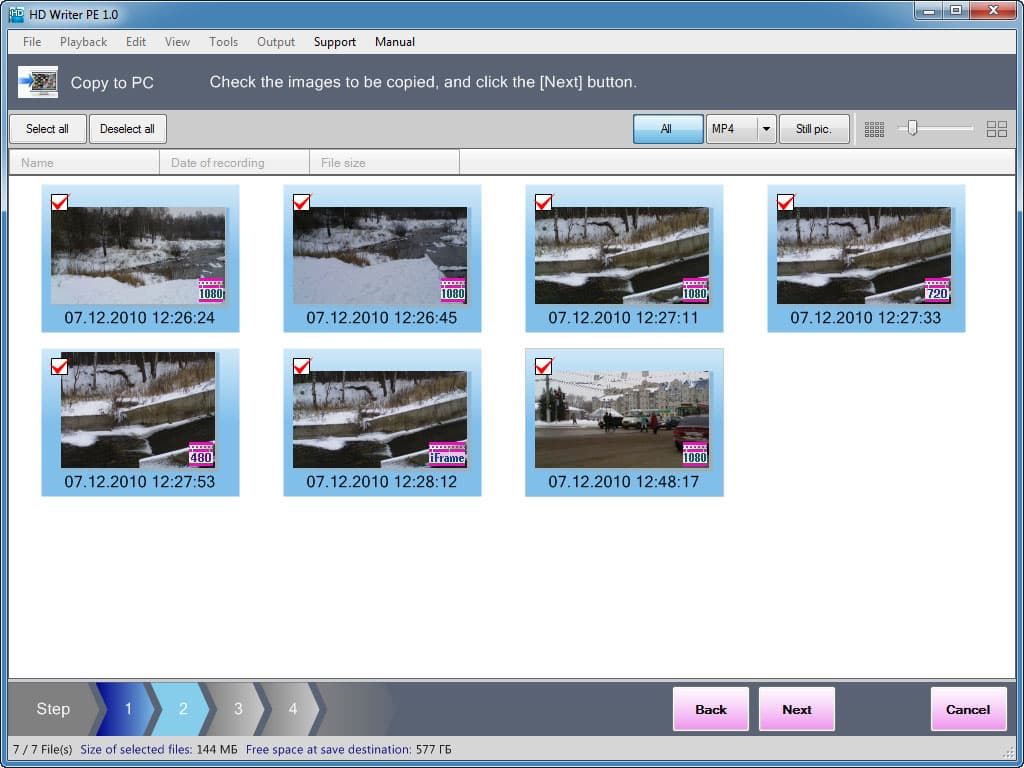Click 1080 badge on 12:26:45 clip
This screenshot has height=768, width=1024.
click(453, 291)
